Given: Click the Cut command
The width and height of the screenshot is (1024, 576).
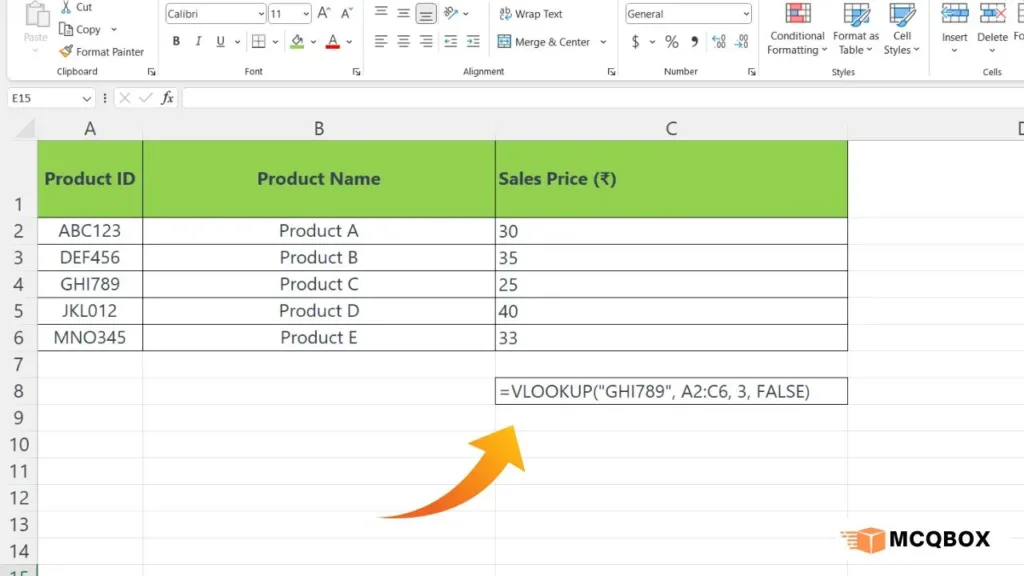Looking at the screenshot, I should click(x=78, y=7).
